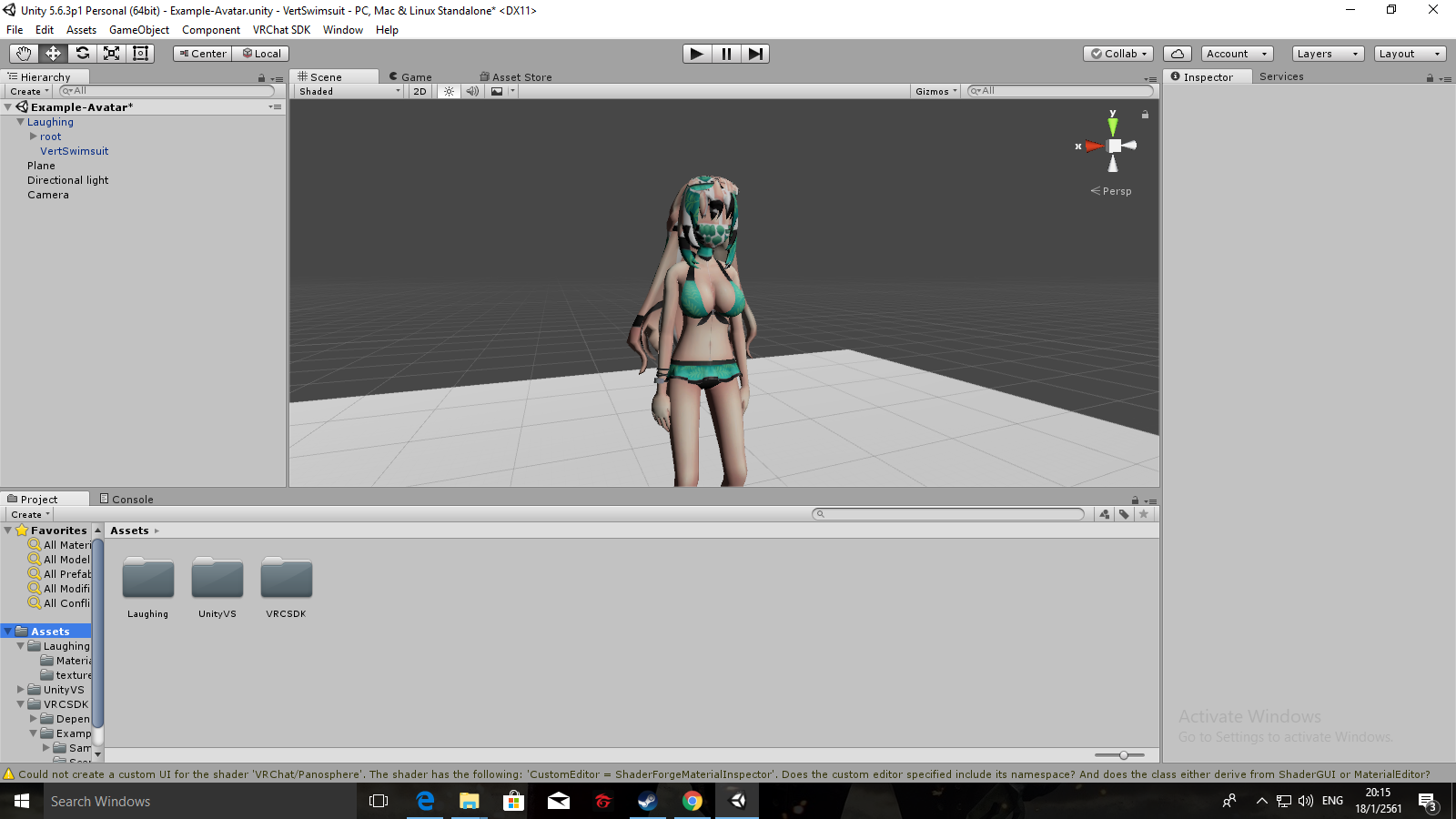Click the warning message in status bar
The height and width of the screenshot is (819, 1456).
(x=723, y=774)
